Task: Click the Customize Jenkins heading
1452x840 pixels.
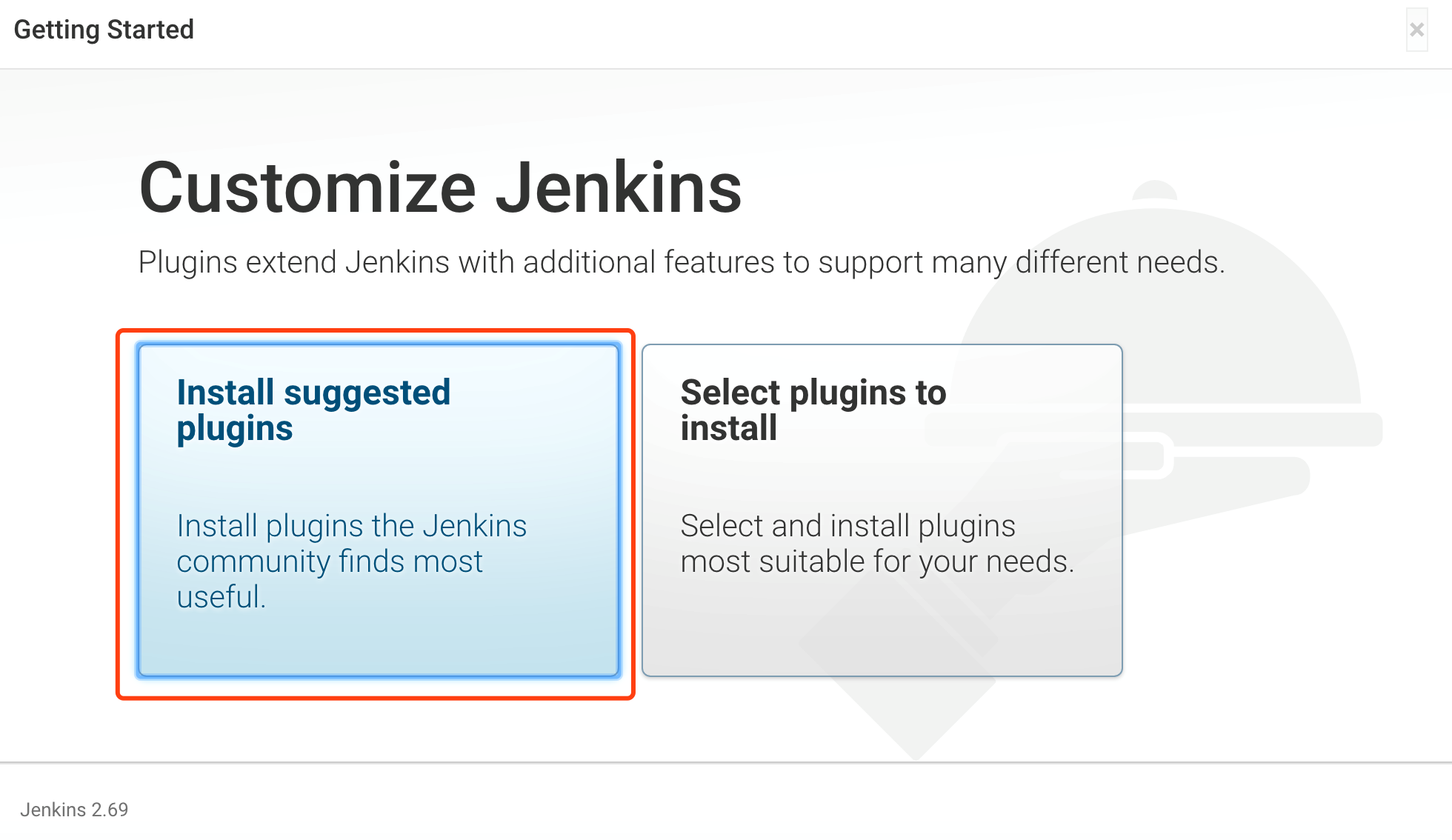Action: click(x=440, y=188)
